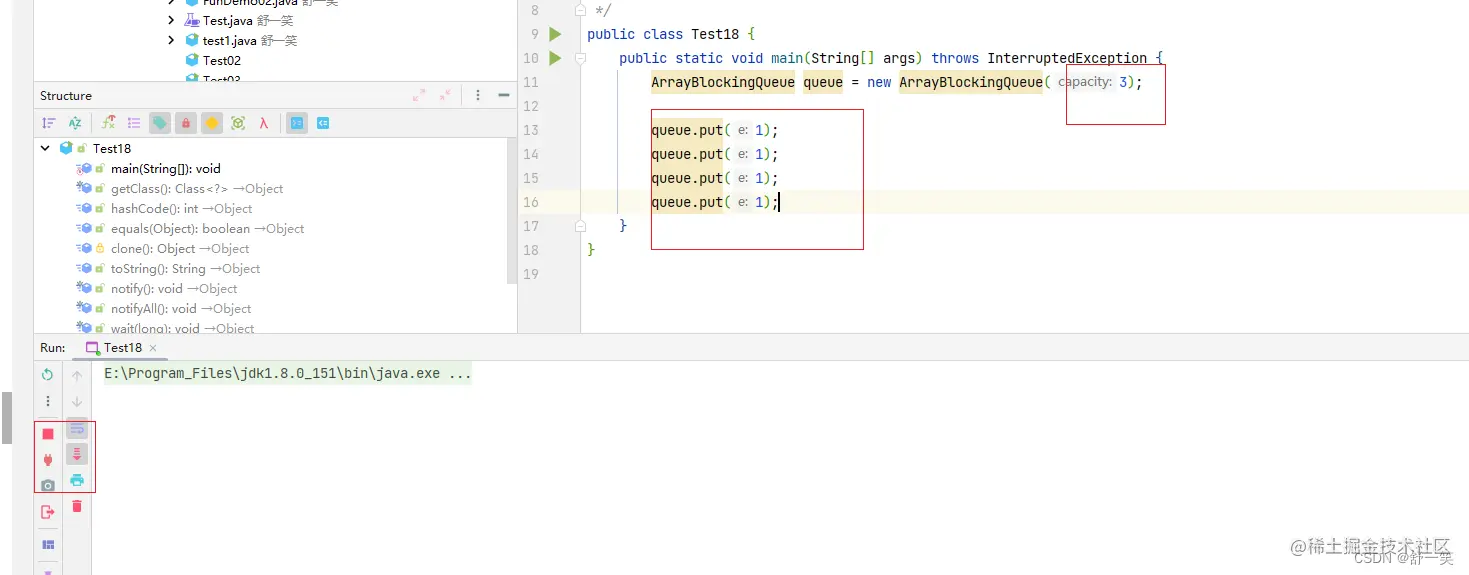Select equals(Object): boolean in Structure tree
Image resolution: width=1469 pixels, height=575 pixels.
[207, 228]
